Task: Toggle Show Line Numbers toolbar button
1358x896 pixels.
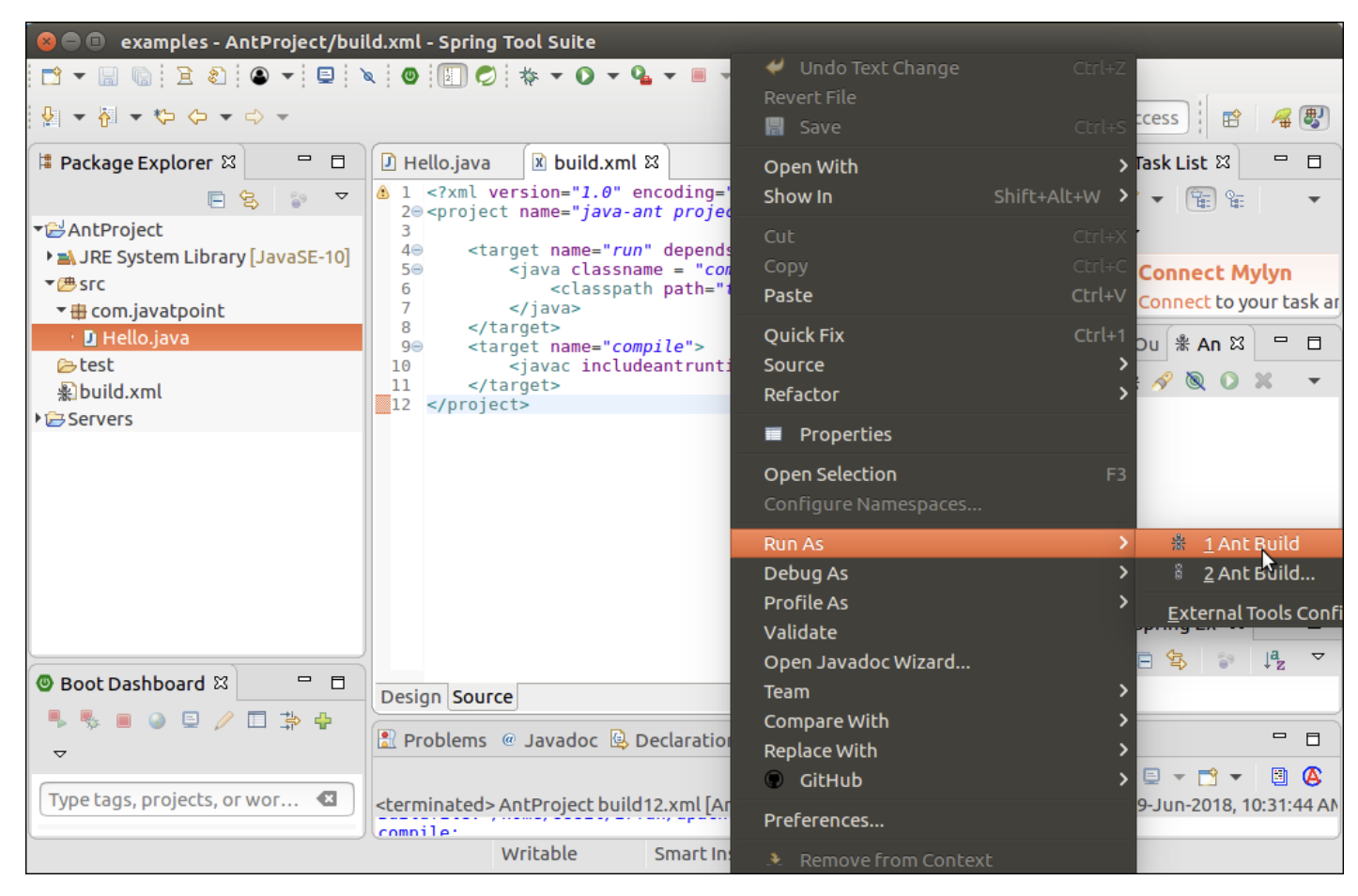Action: click(452, 76)
